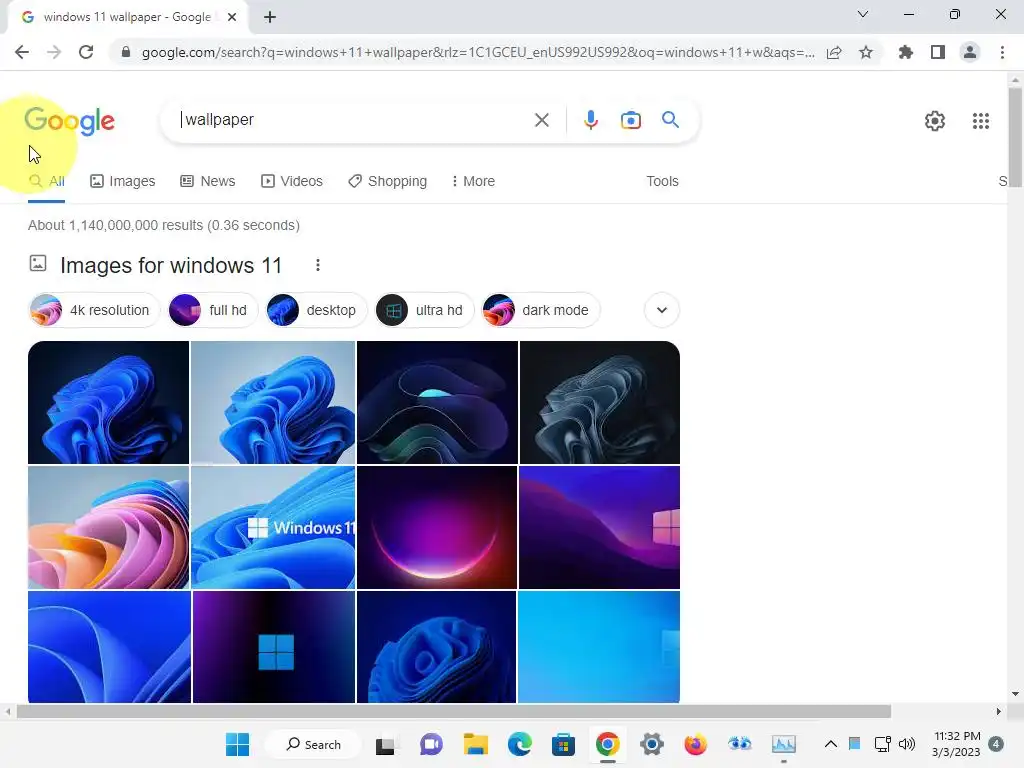Open Microsoft Store from the taskbar
This screenshot has height=768, width=1024.
click(x=563, y=744)
